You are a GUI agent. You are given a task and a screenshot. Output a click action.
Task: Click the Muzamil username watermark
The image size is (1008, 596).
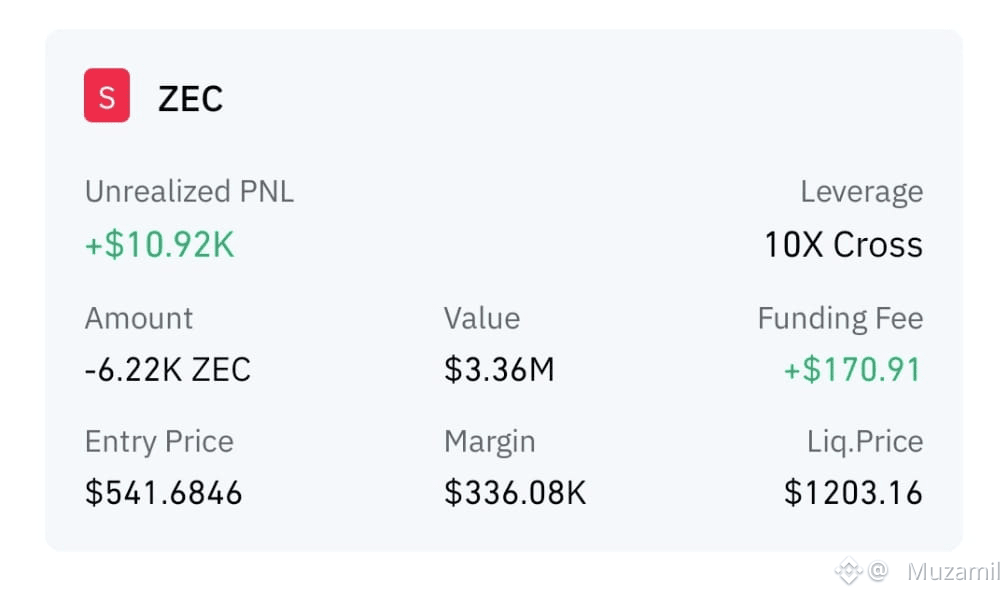coord(954,572)
